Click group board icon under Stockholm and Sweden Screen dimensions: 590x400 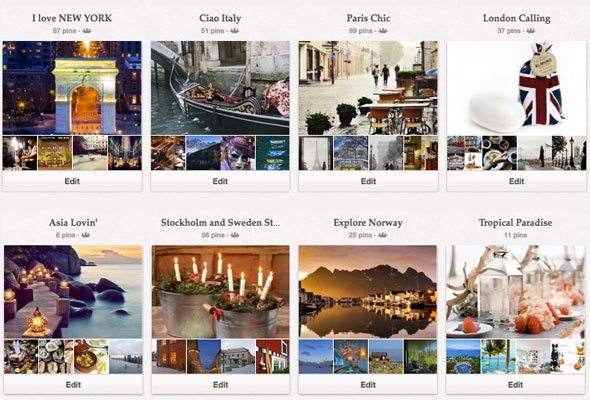[235, 235]
